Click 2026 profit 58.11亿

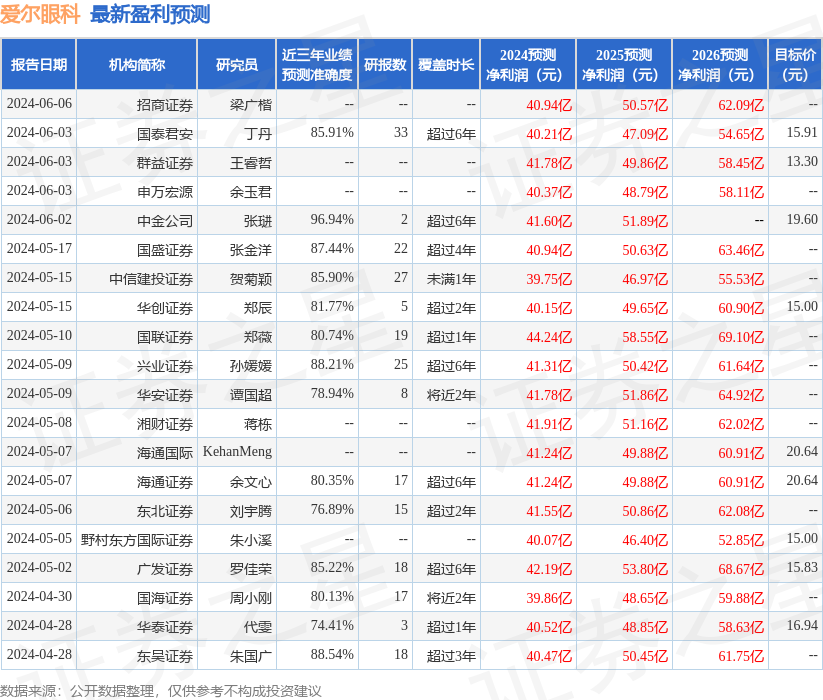point(741,192)
